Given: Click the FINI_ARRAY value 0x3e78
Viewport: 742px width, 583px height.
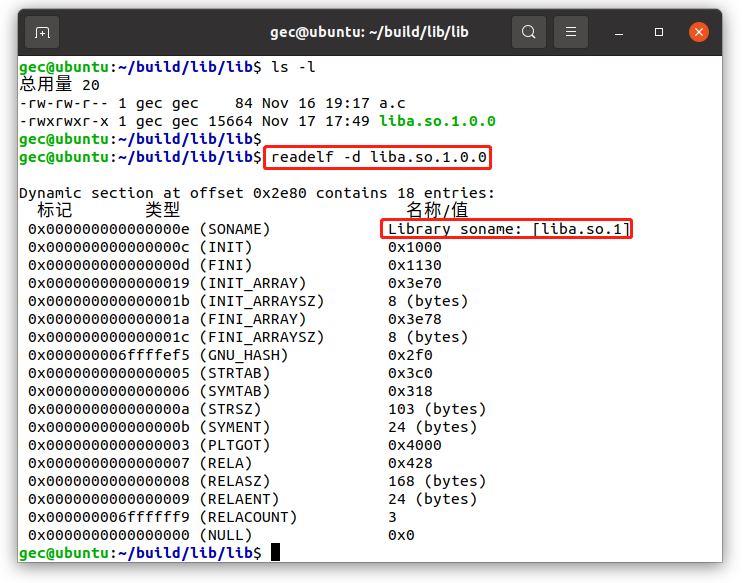Looking at the screenshot, I should pyautogui.click(x=415, y=319).
